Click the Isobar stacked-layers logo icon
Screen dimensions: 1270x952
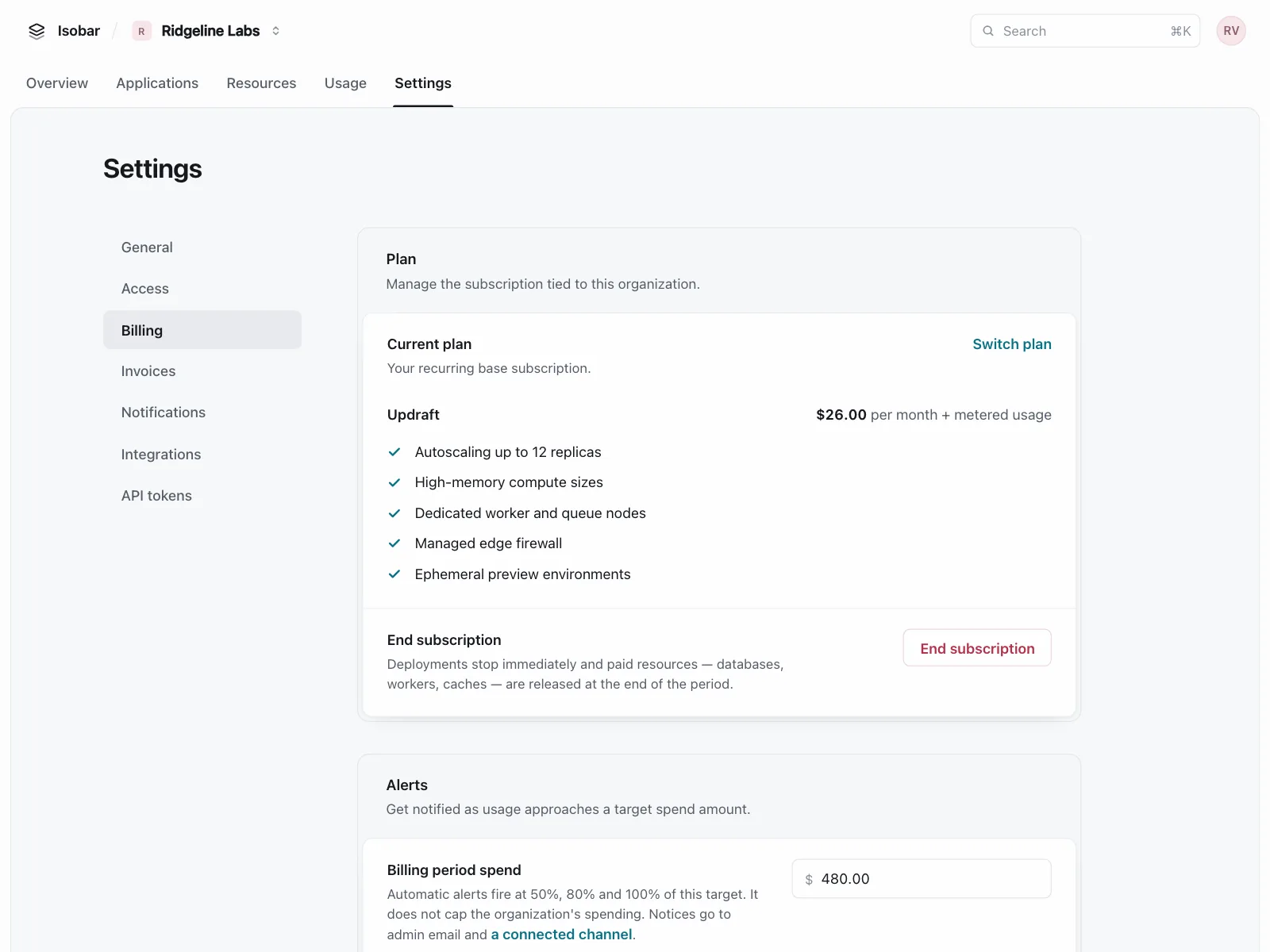(x=37, y=31)
